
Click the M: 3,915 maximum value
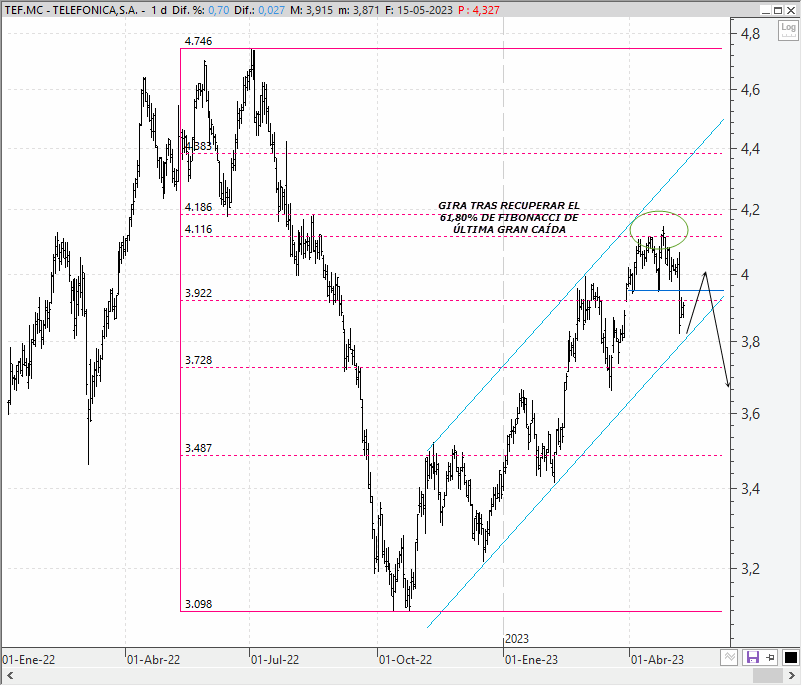coord(311,10)
